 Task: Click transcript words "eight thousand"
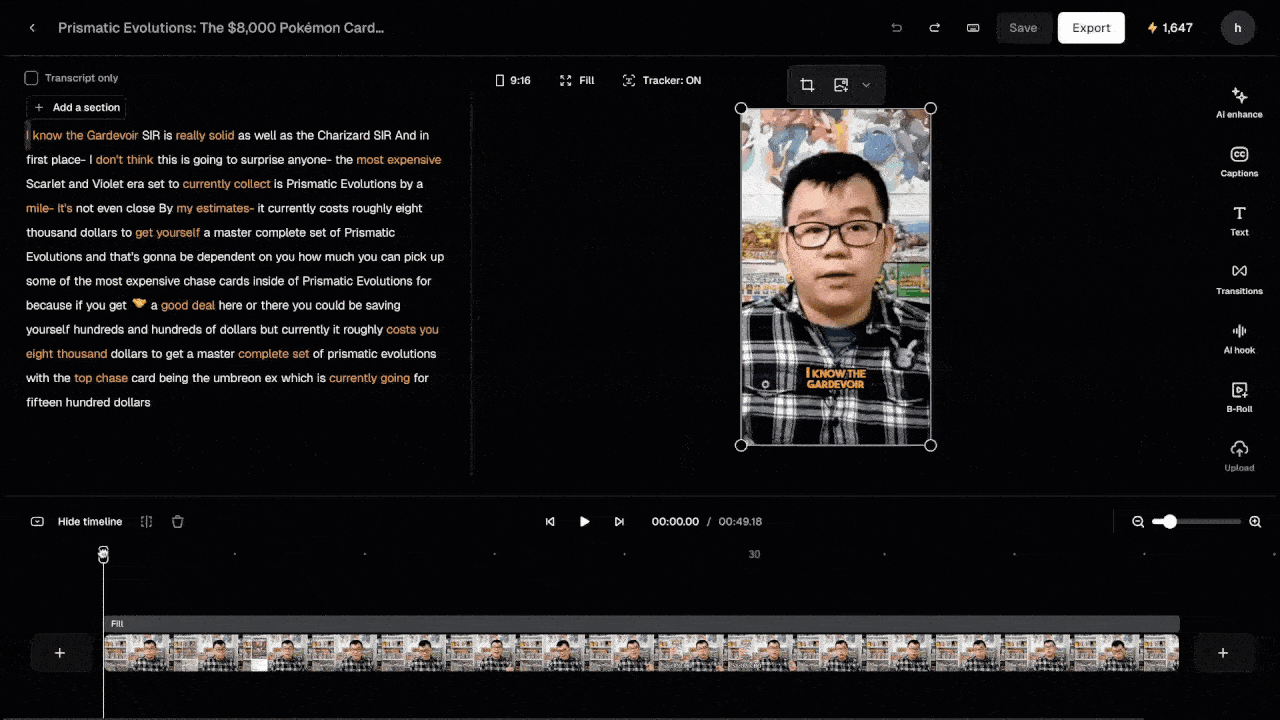(66, 353)
